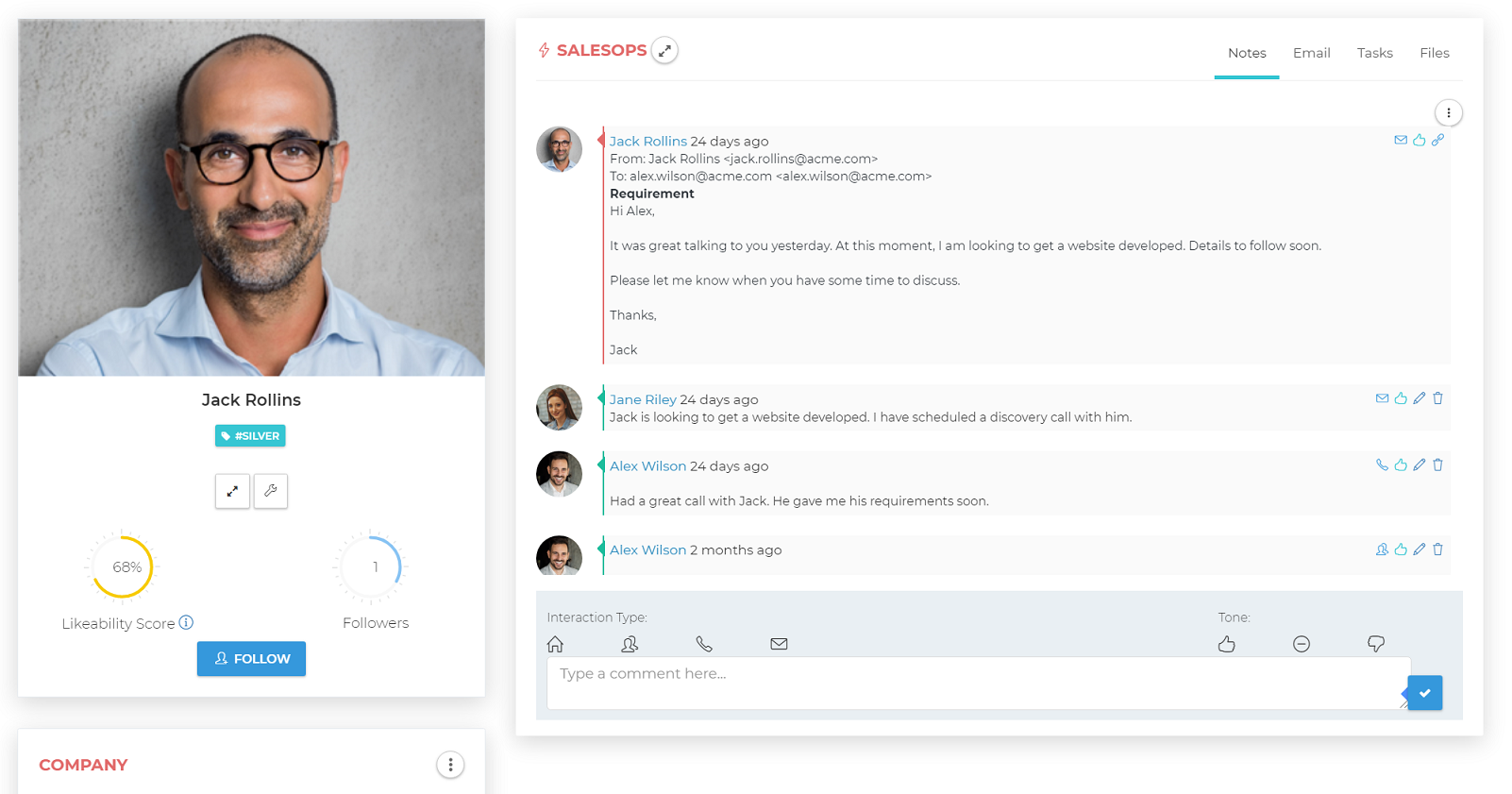The height and width of the screenshot is (794, 1512).
Task: Open the expand-arrows button under Jack Rollins' profile
Action: pos(232,491)
